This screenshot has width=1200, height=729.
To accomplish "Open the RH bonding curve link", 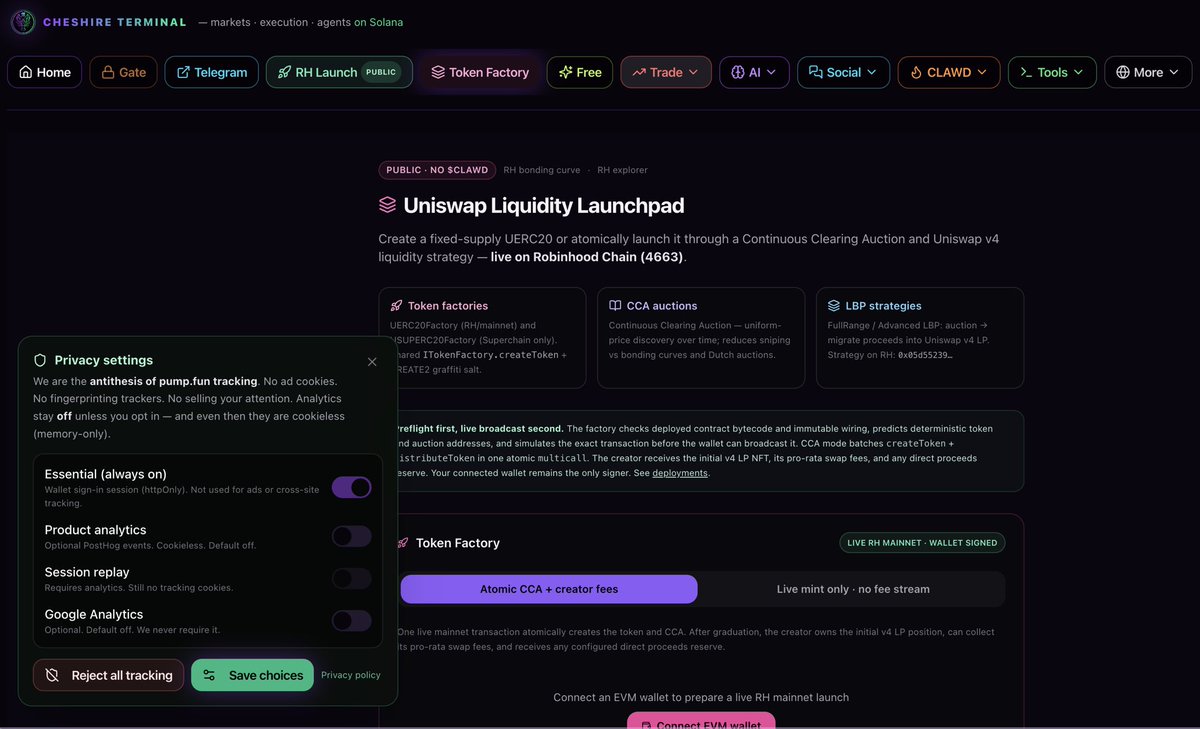I will tap(541, 170).
